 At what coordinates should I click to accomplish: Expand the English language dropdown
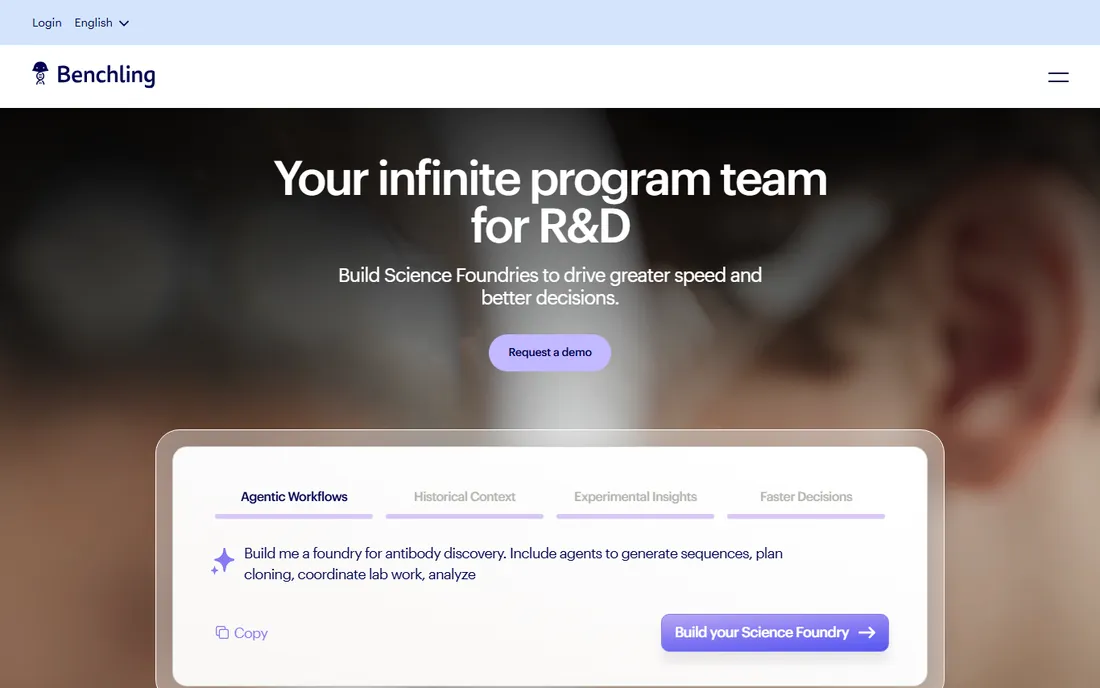[102, 22]
